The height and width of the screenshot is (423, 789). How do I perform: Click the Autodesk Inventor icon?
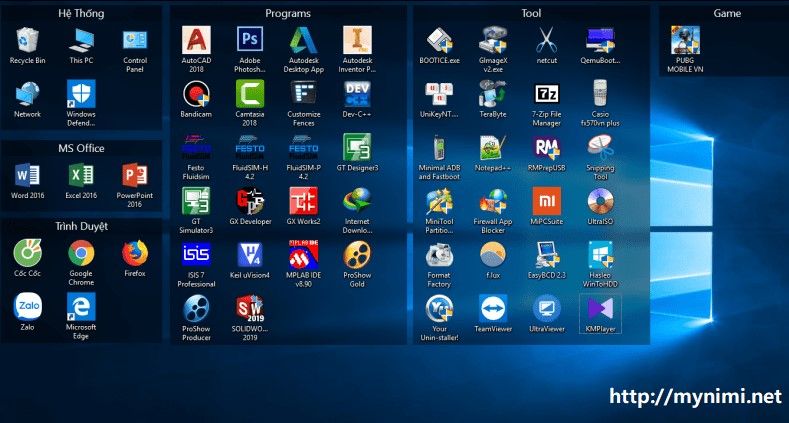point(357,41)
